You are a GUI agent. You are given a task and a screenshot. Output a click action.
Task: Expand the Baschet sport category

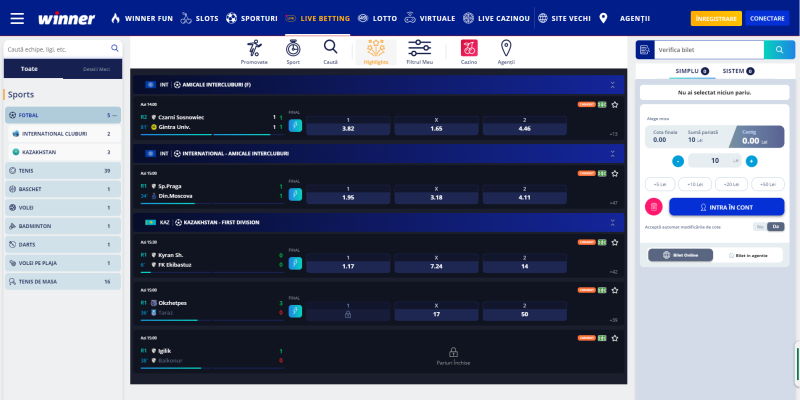[63, 189]
